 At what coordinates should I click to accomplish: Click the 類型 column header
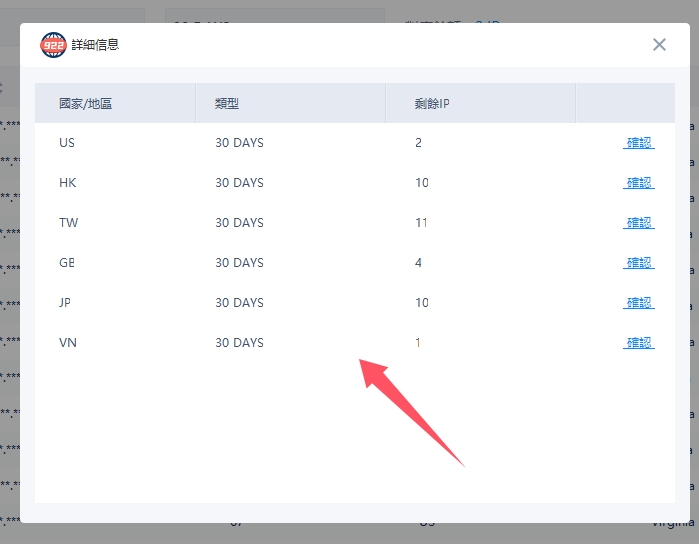coord(227,103)
